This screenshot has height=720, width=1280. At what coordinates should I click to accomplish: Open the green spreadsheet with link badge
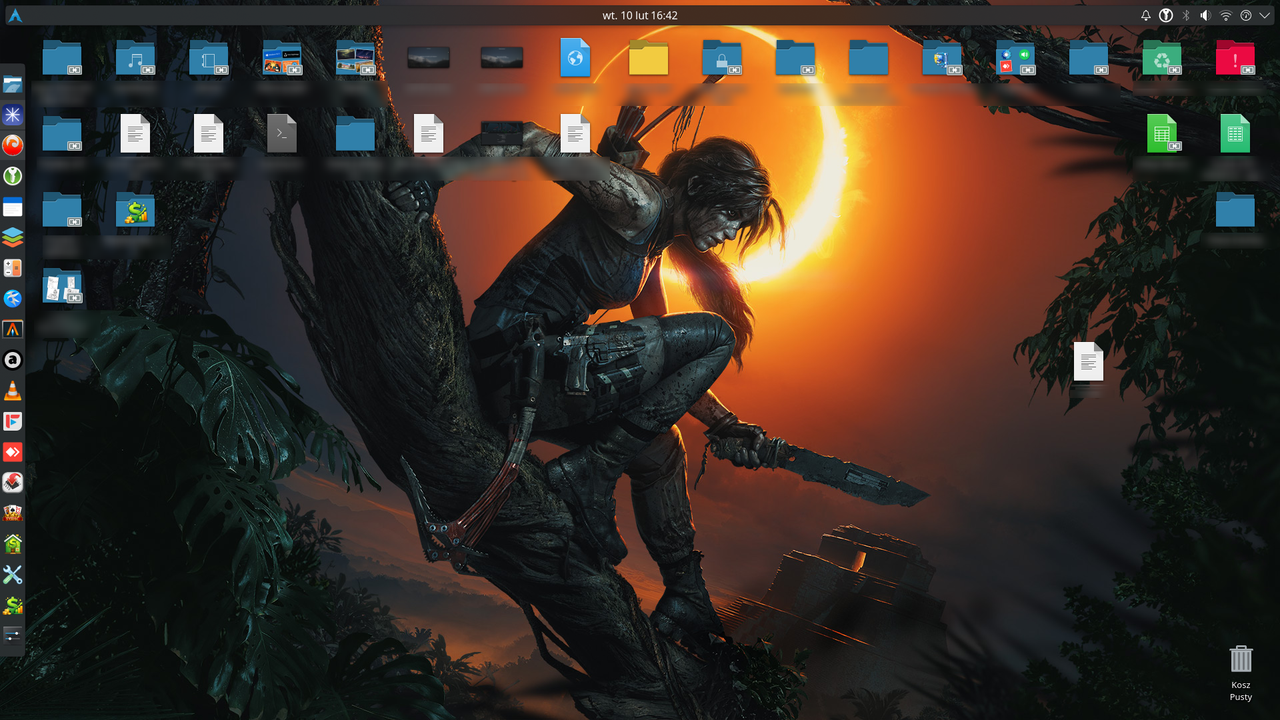[x=1162, y=133]
